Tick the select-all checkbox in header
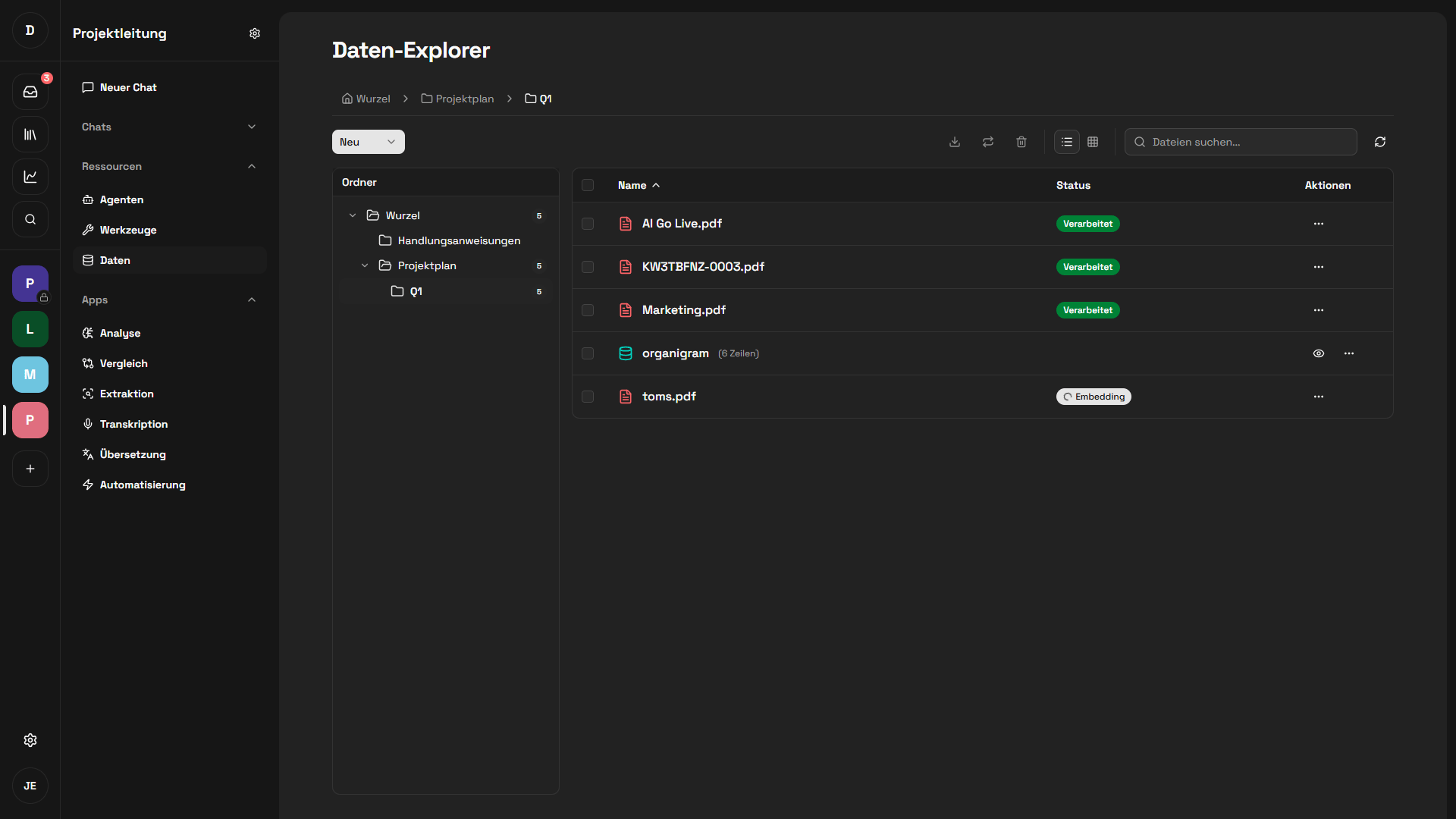Image resolution: width=1456 pixels, height=819 pixels. pyautogui.click(x=588, y=185)
